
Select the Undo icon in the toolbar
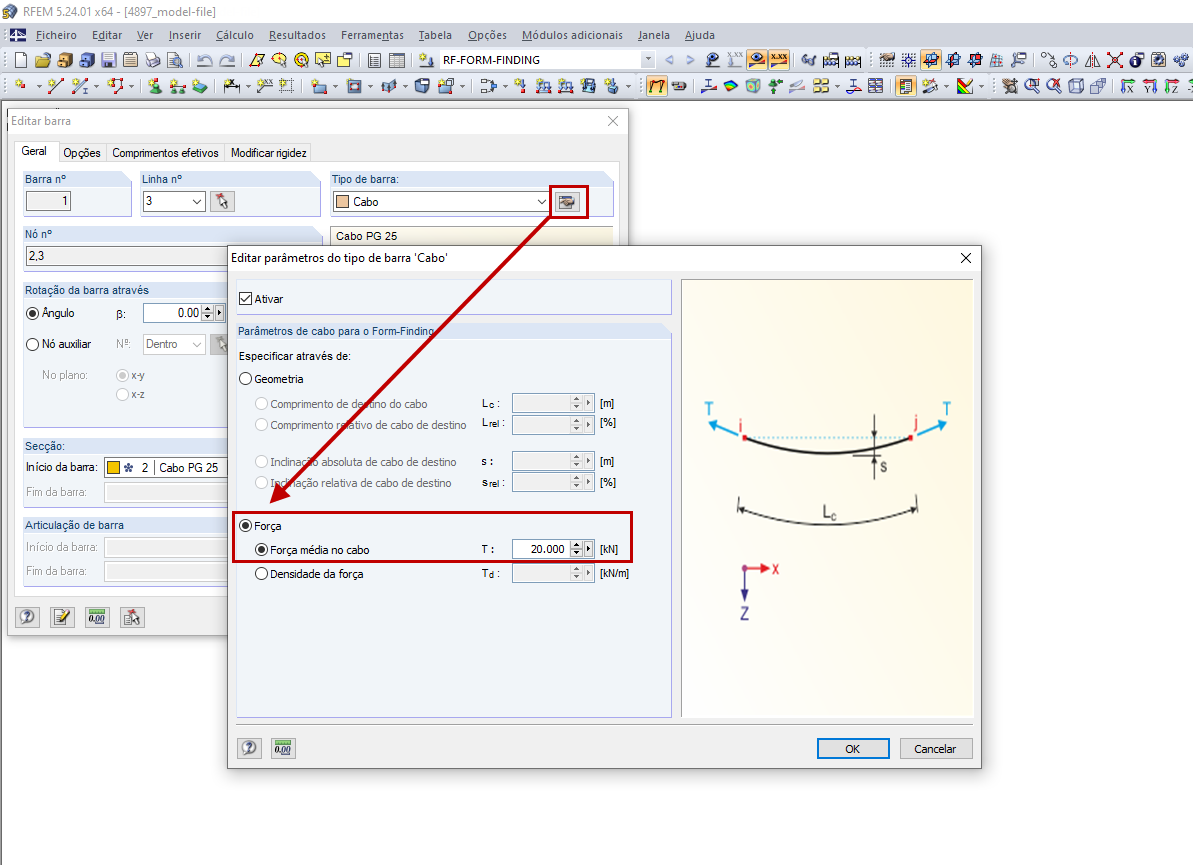coord(205,59)
